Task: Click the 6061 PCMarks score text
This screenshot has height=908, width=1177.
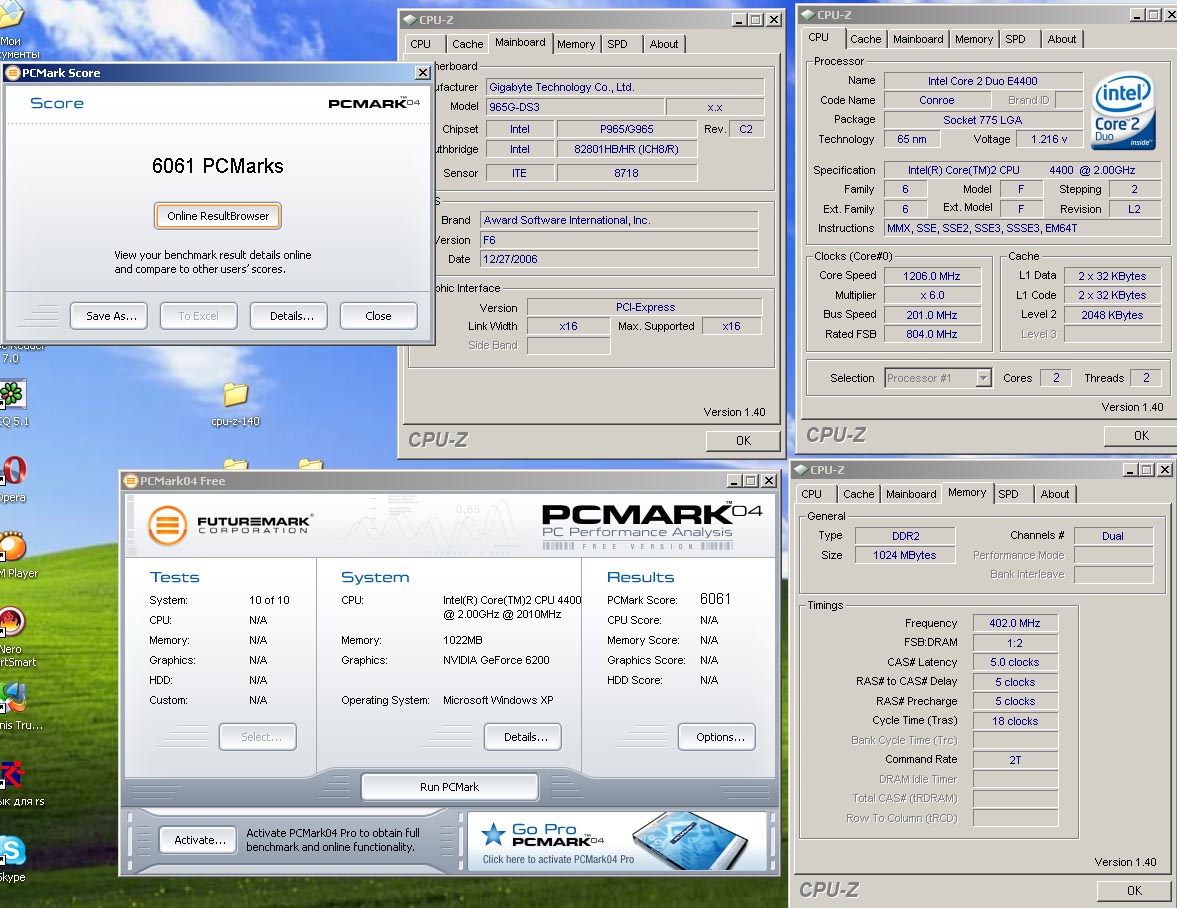Action: (218, 166)
